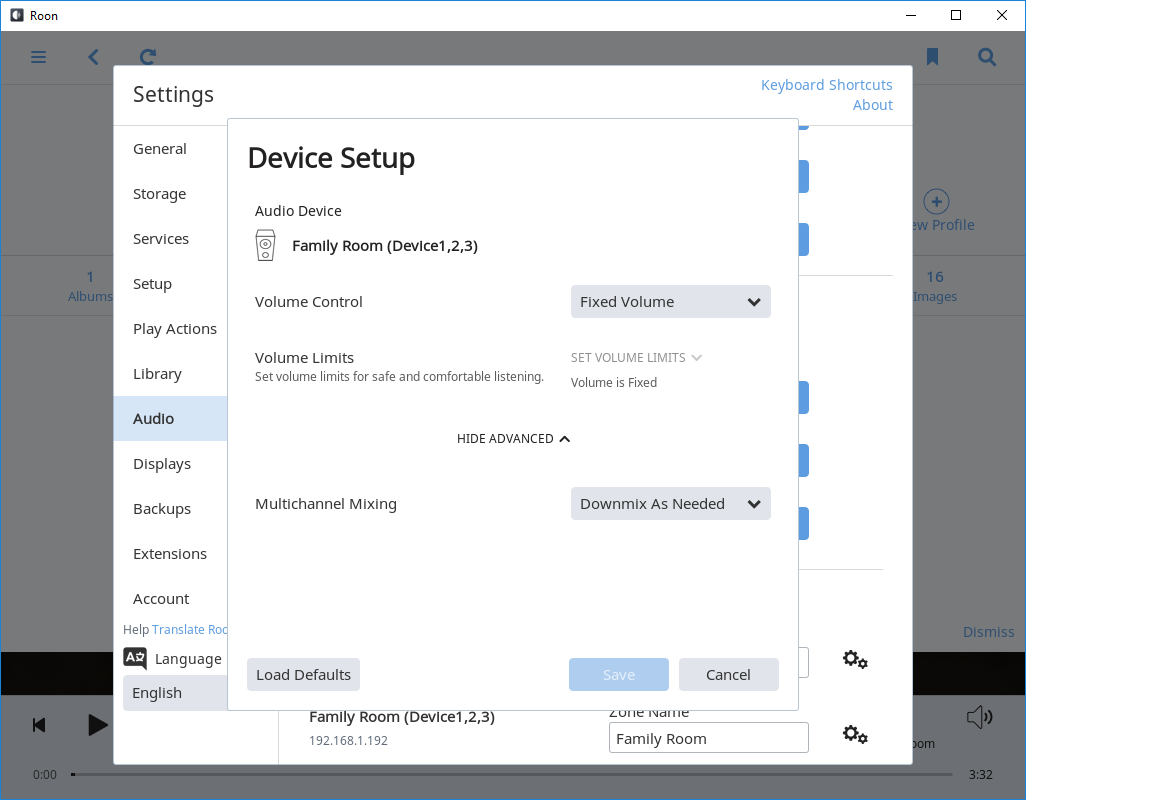Open the Volume Control dropdown set to Fixed Volume
The image size is (1152, 800).
click(x=671, y=302)
